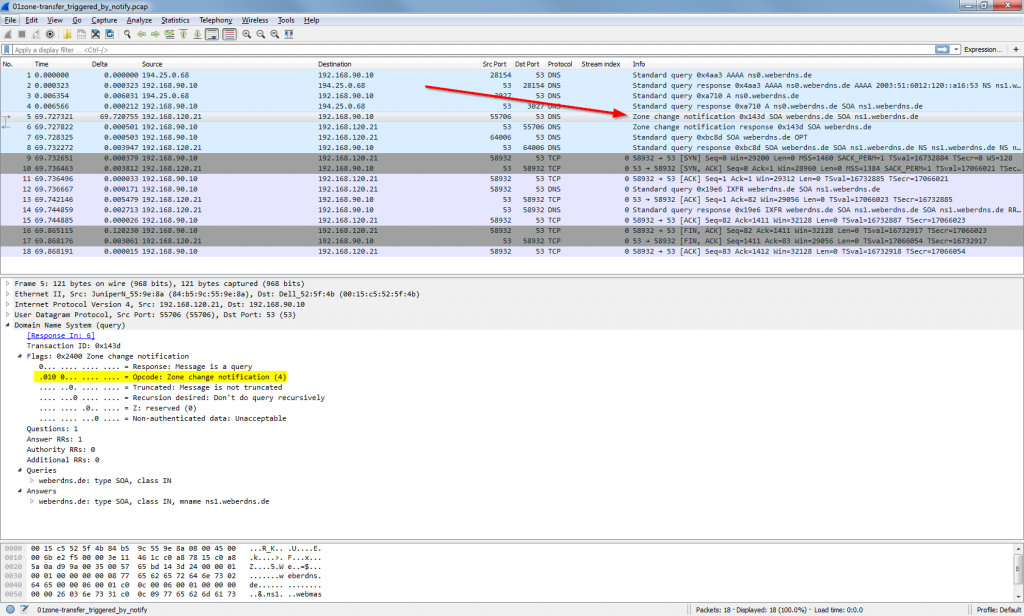The image size is (1024, 616).
Task: Sort by the Stream index column header
Action: pyautogui.click(x=603, y=64)
